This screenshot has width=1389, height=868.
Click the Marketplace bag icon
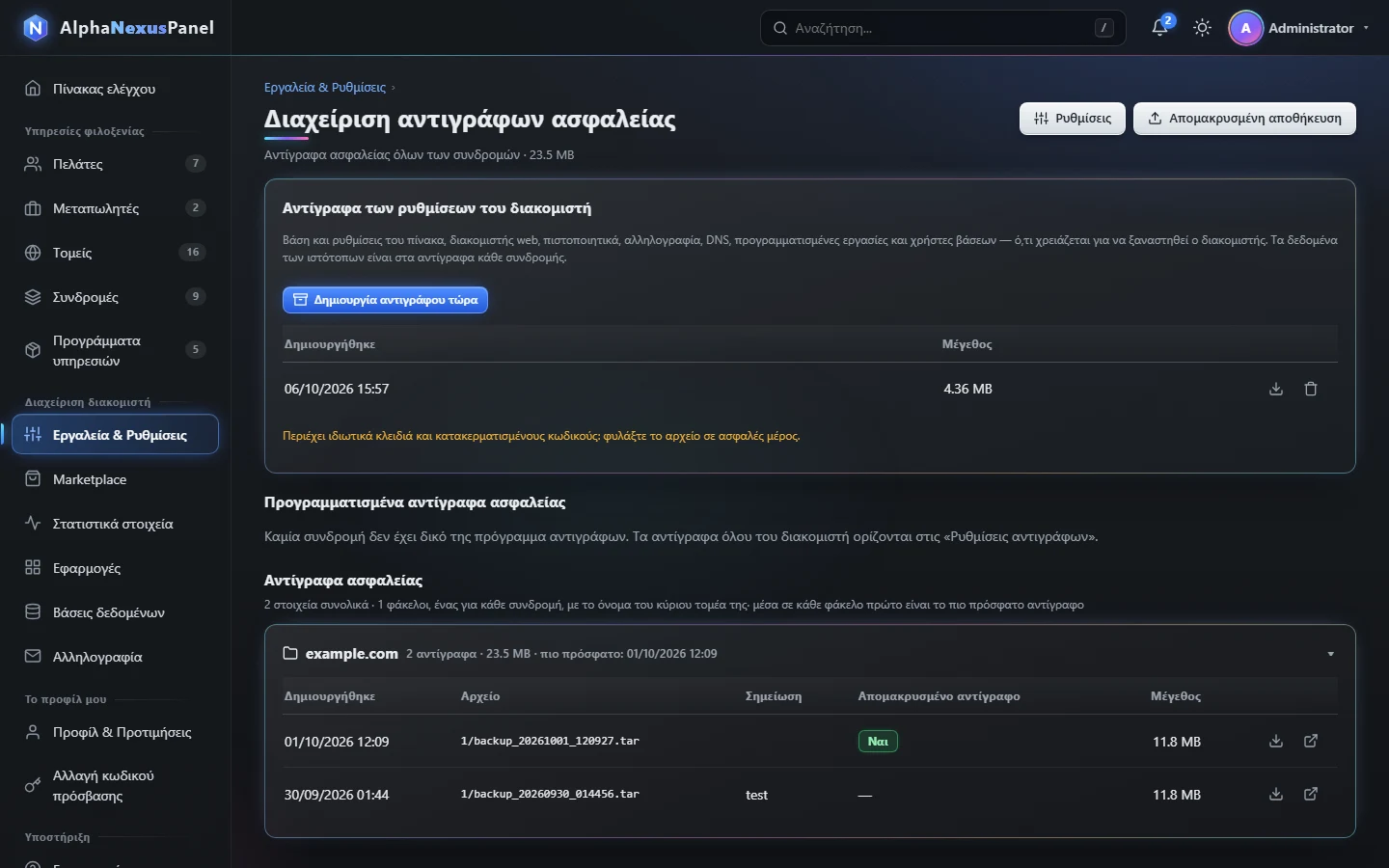click(33, 479)
